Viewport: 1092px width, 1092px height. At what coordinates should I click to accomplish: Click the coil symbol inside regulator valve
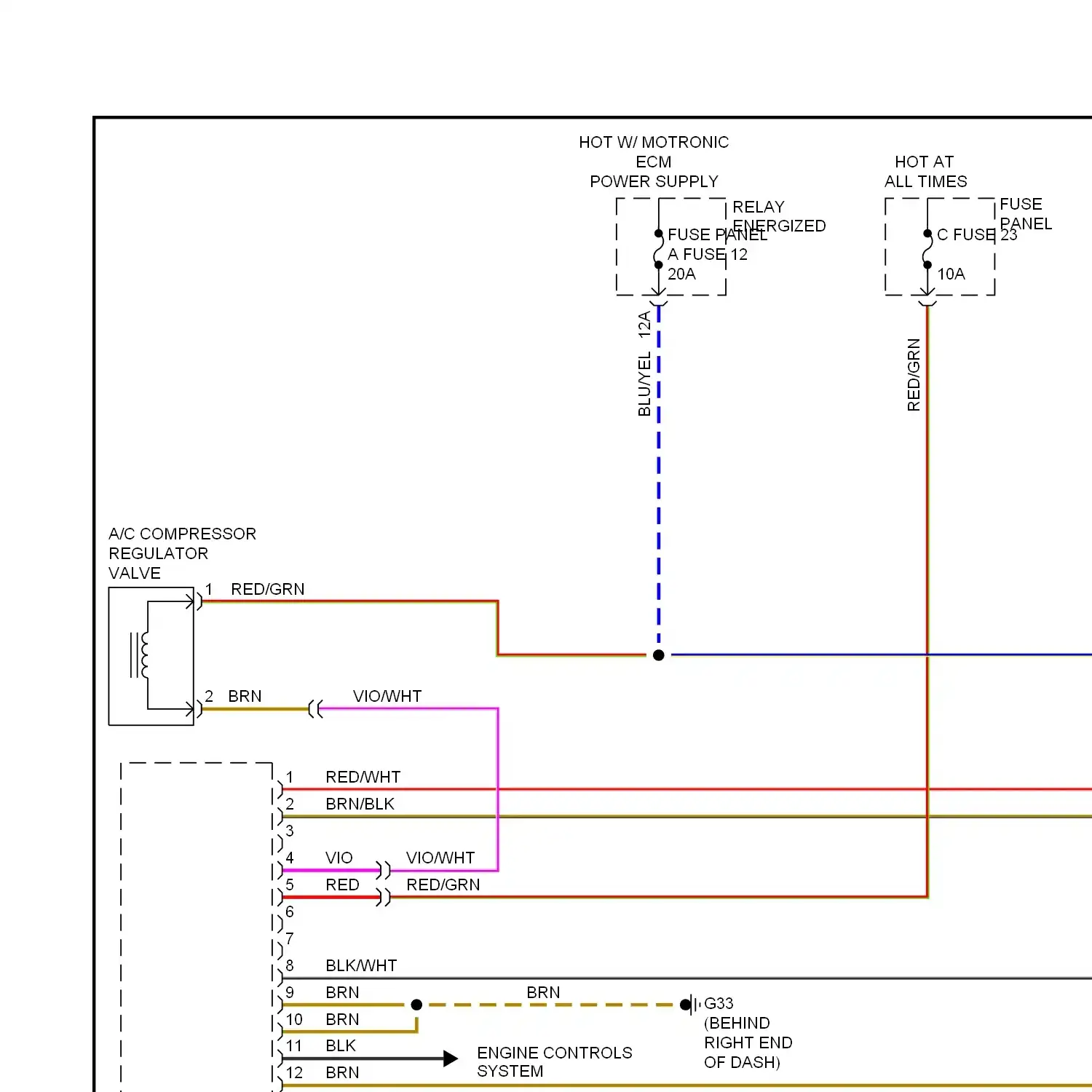click(x=139, y=655)
